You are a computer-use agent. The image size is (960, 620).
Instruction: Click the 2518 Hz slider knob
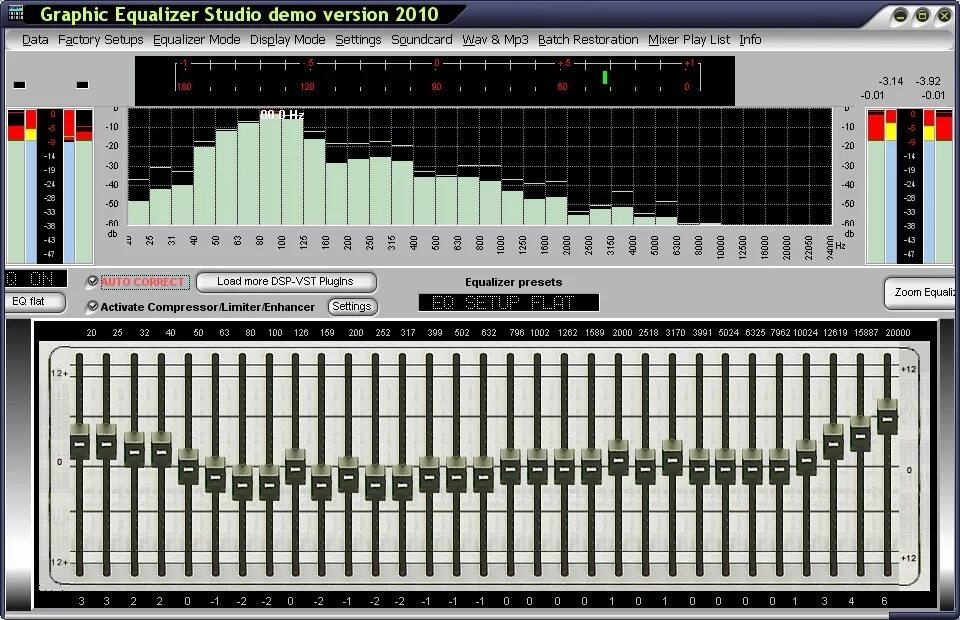coord(645,467)
